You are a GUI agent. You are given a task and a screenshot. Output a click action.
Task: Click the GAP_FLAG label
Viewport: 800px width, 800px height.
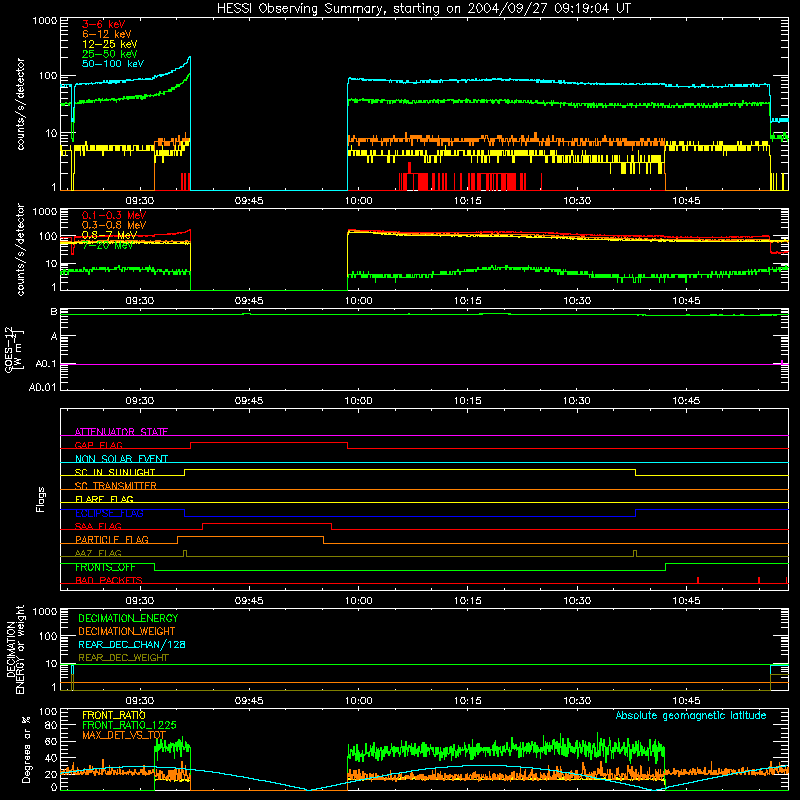98,445
